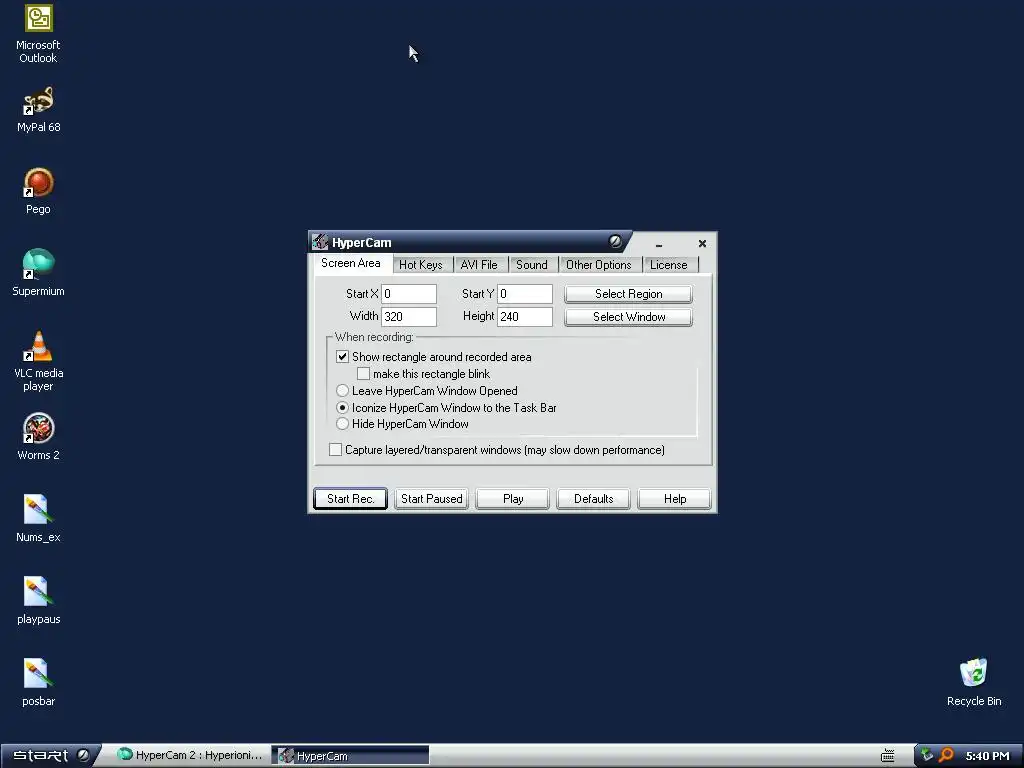Screen dimensions: 1024x768
Task: Click the green tray icon near clock
Action: pyautogui.click(x=926, y=755)
